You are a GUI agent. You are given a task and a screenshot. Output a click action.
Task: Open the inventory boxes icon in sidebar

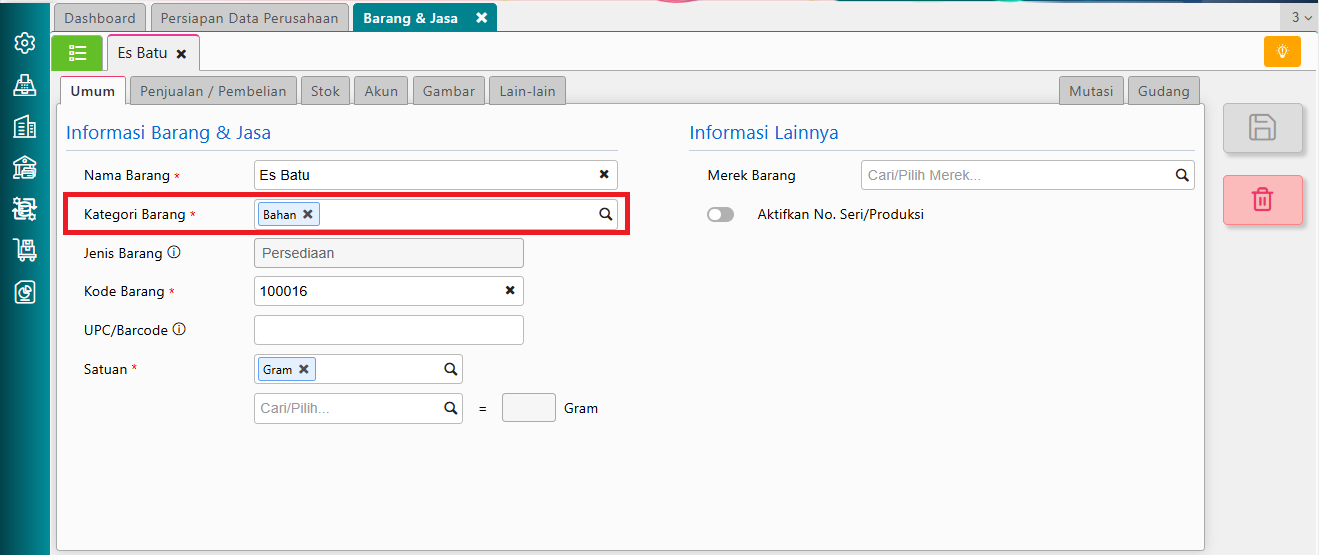25,209
